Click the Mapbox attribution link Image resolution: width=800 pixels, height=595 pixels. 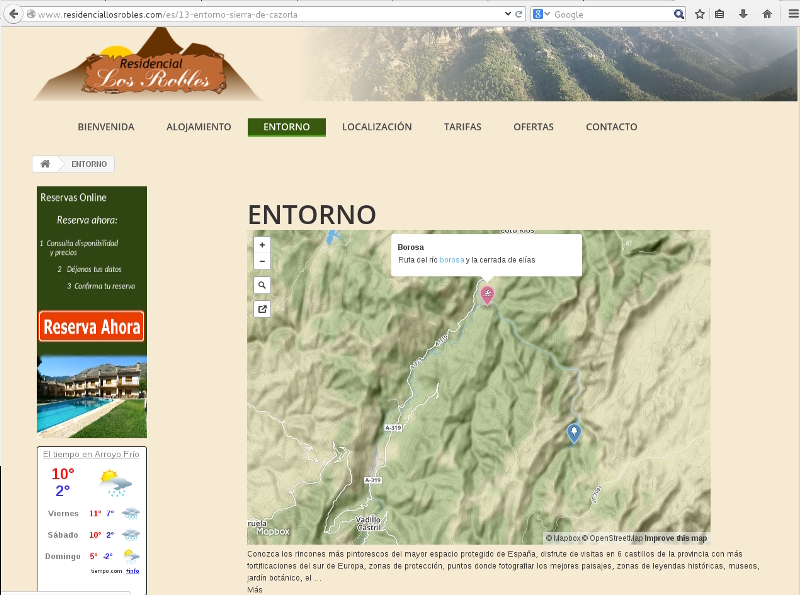point(563,538)
